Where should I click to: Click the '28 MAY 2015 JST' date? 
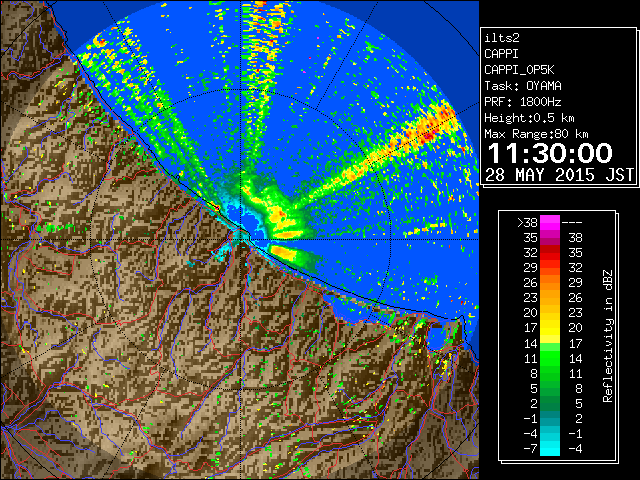point(559,175)
